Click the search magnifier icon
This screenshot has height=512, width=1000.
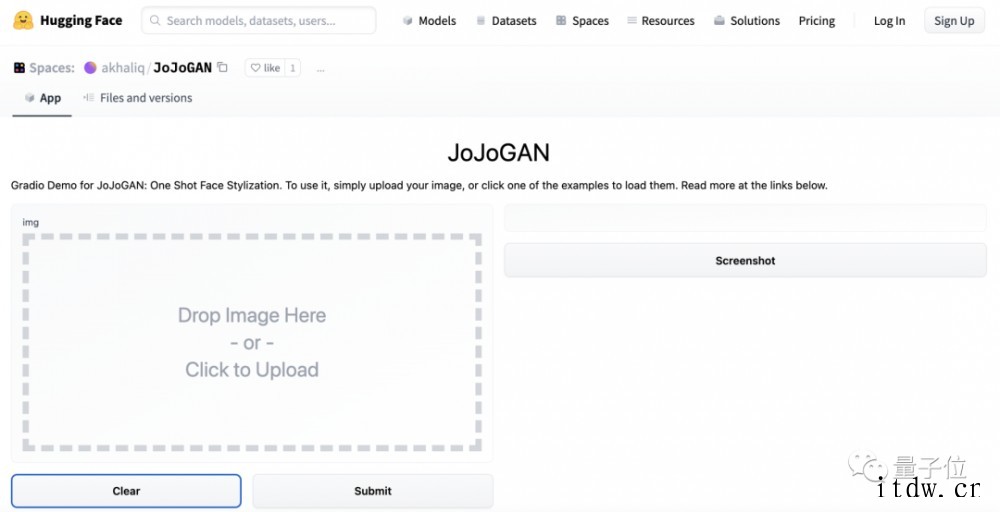(155, 20)
